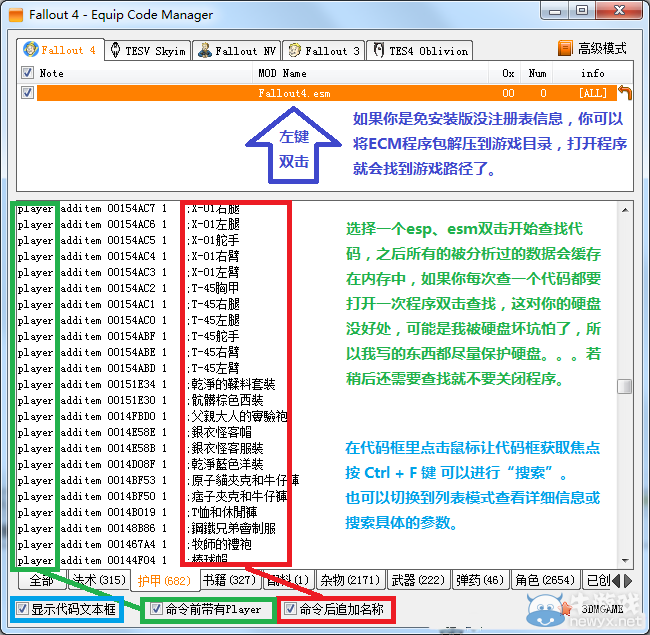Sort by the Num column header
This screenshot has height=635, width=650.
tap(537, 73)
